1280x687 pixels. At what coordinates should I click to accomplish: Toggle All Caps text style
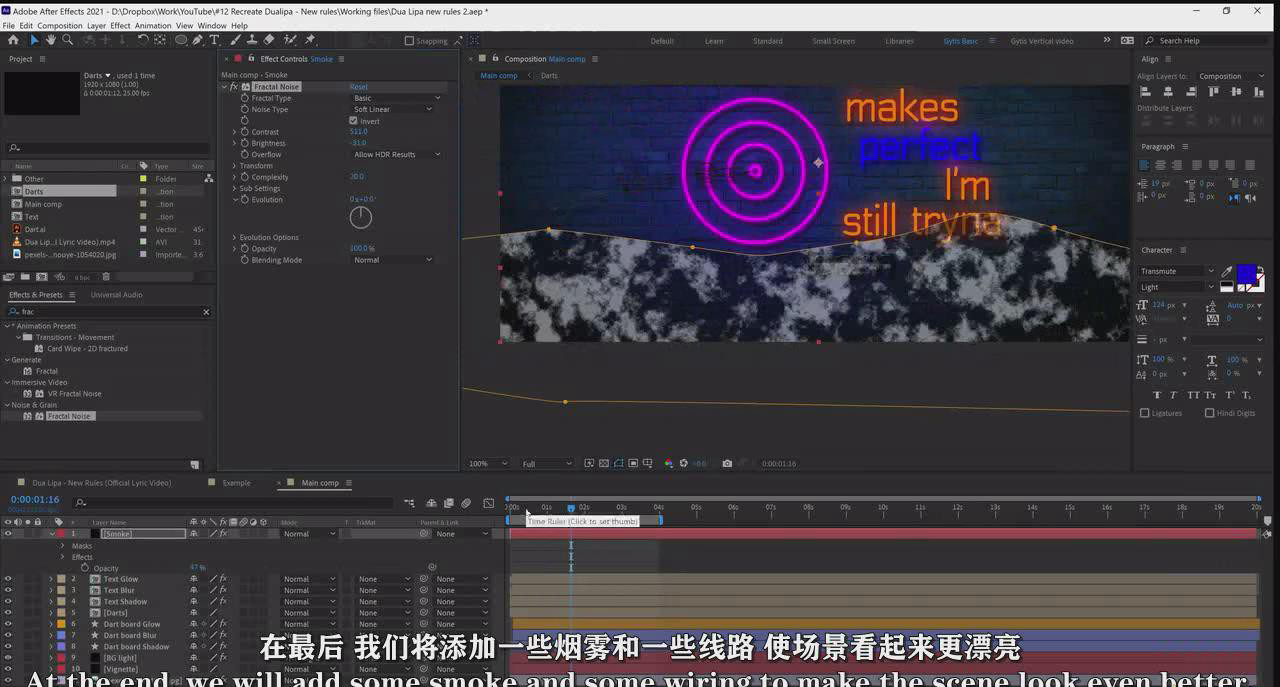(x=1194, y=395)
